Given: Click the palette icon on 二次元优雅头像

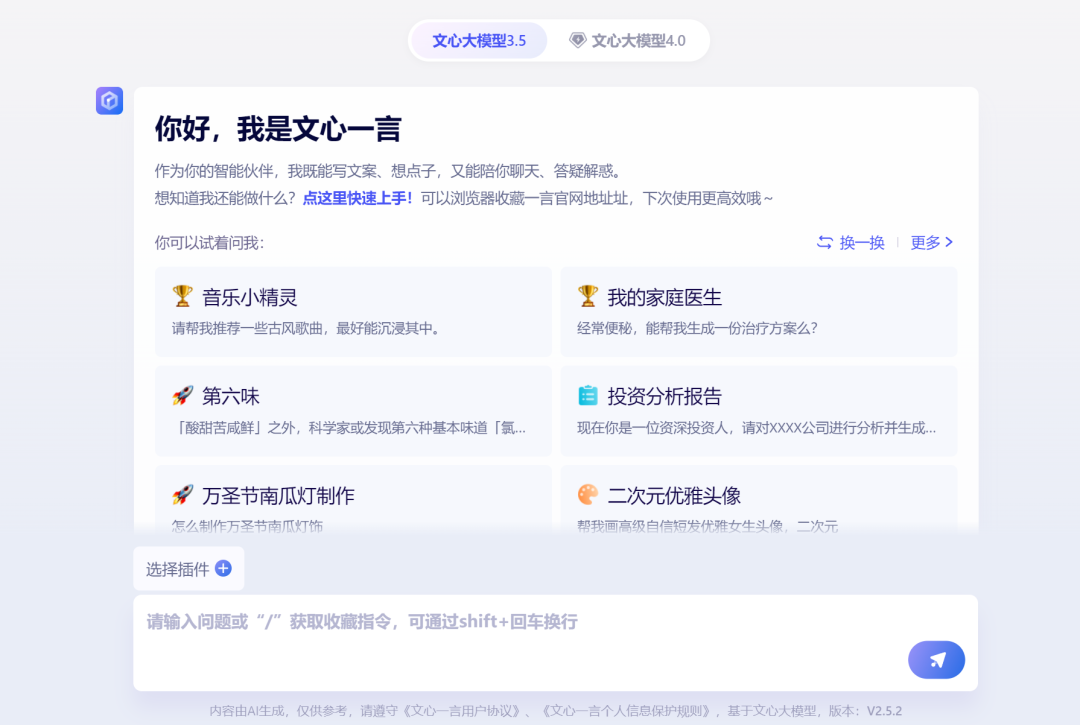Looking at the screenshot, I should pos(588,494).
